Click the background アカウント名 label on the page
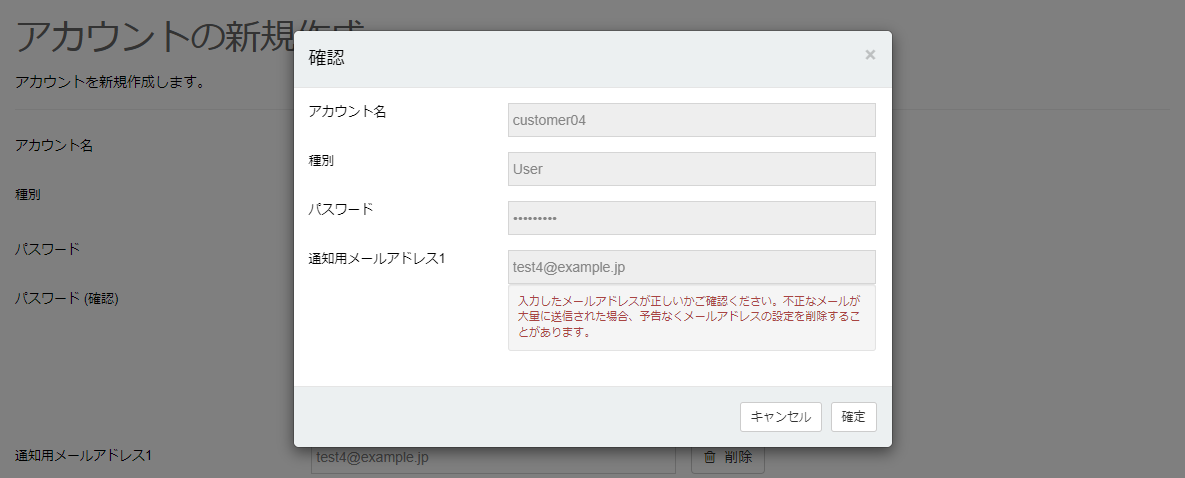Screen dimensions: 1185x478 54,146
